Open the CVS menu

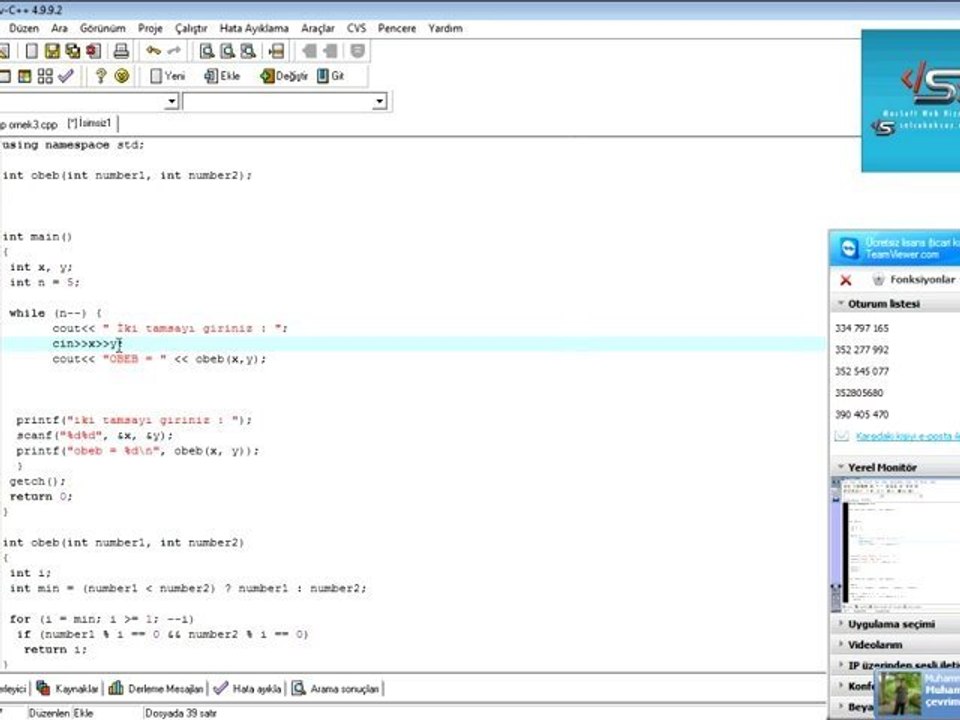[x=356, y=28]
